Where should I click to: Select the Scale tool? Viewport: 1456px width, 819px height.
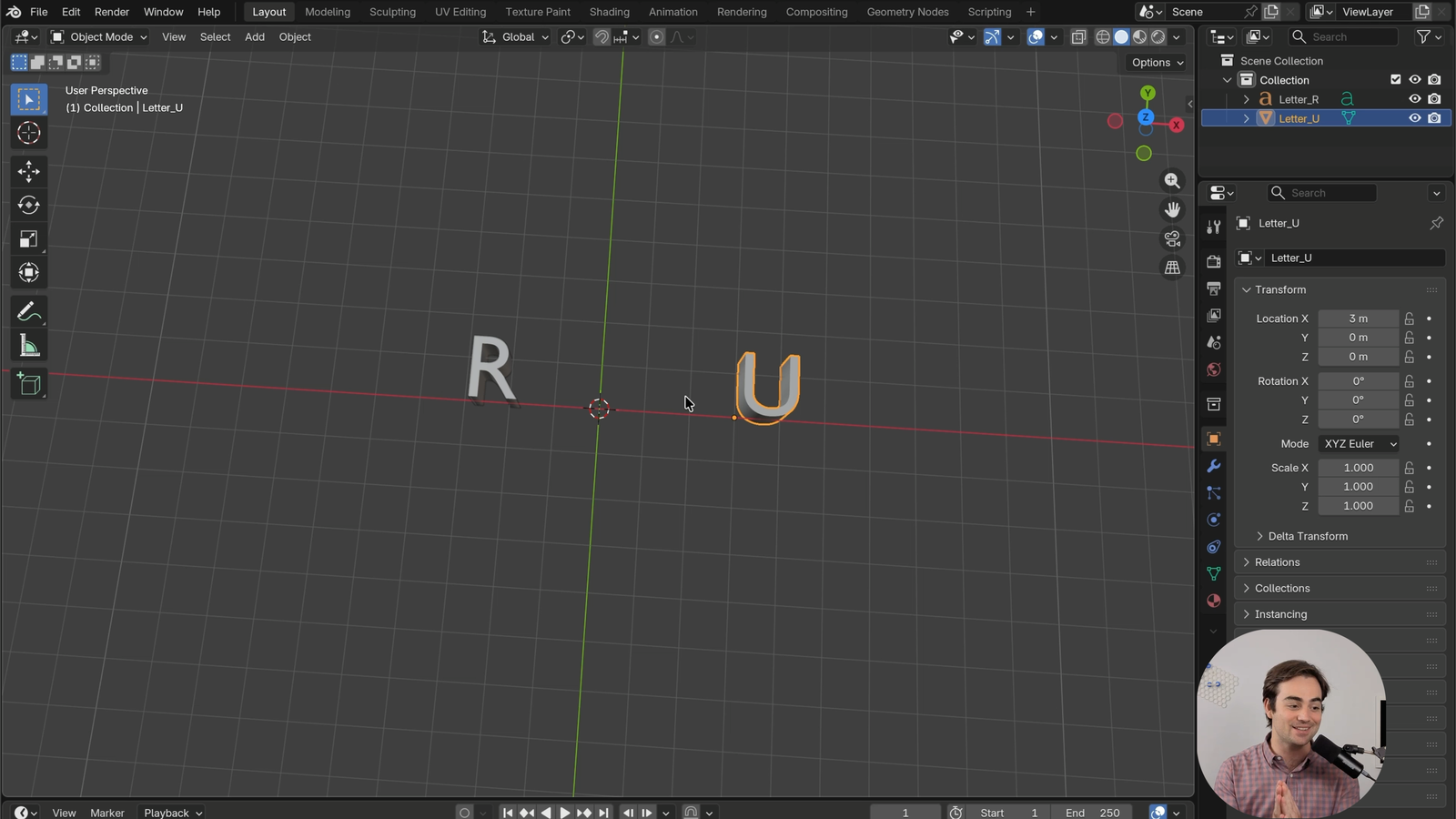29,238
